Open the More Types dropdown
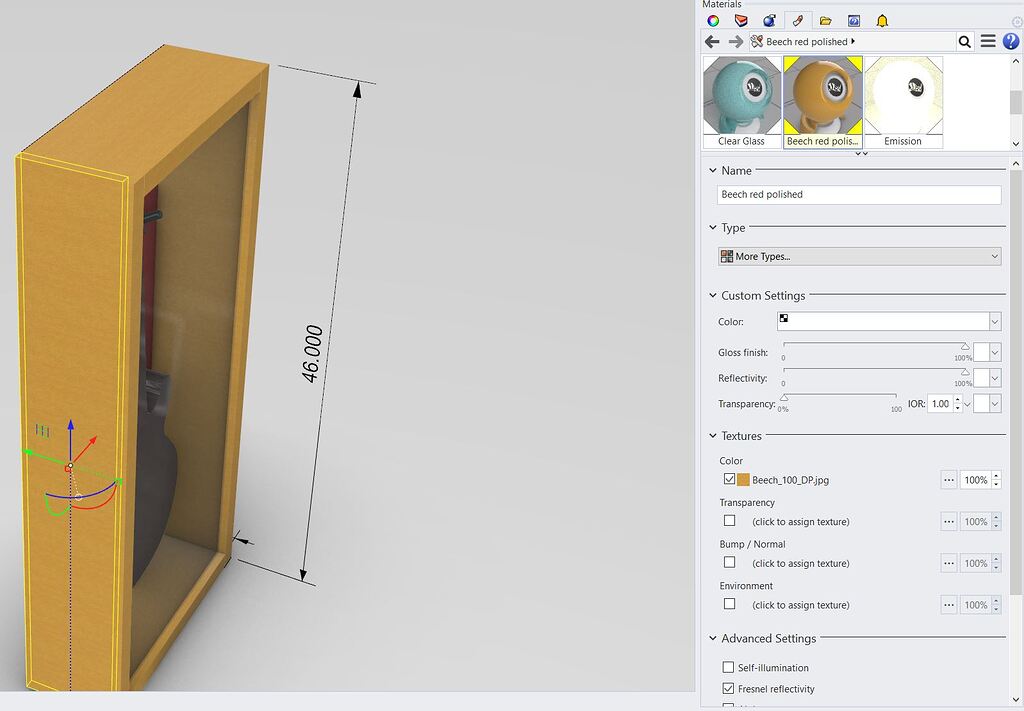Image resolution: width=1024 pixels, height=711 pixels. [x=857, y=256]
